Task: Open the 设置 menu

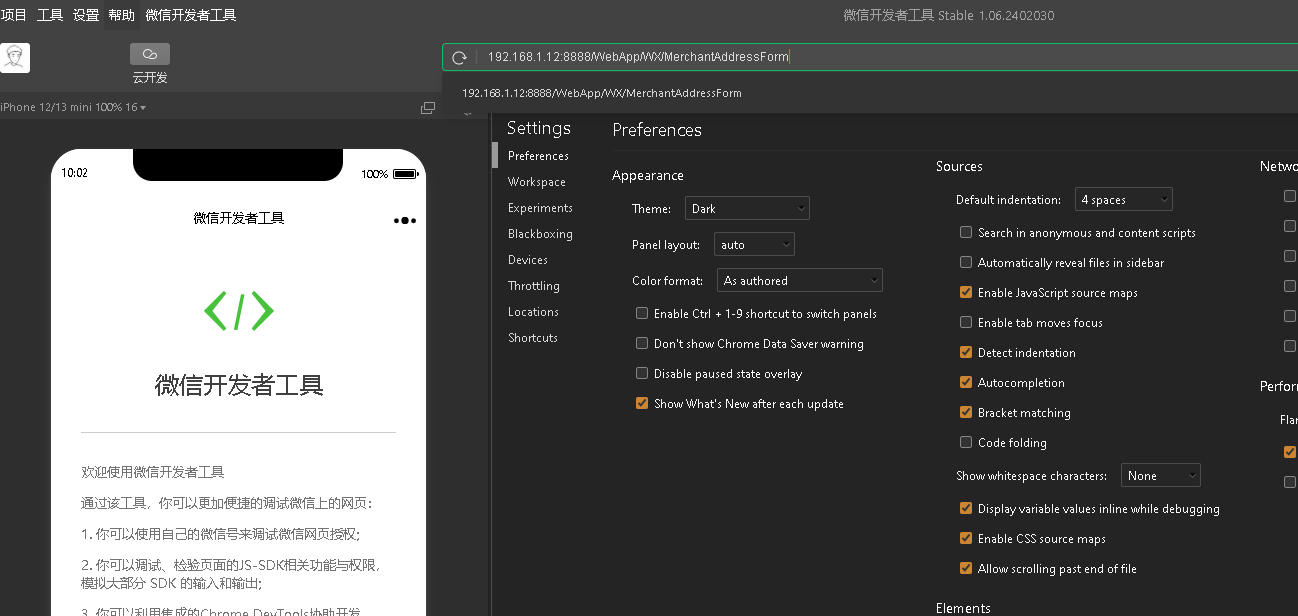Action: tap(86, 15)
